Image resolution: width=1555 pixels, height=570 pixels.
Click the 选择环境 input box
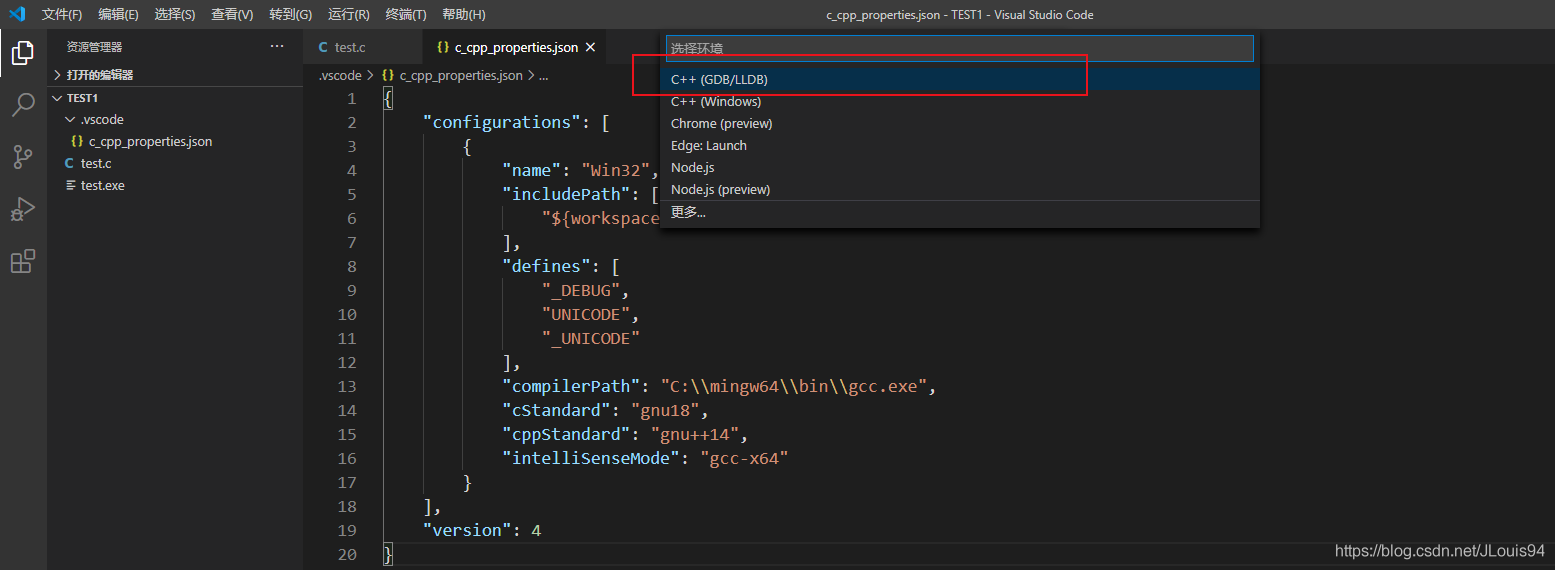[959, 48]
